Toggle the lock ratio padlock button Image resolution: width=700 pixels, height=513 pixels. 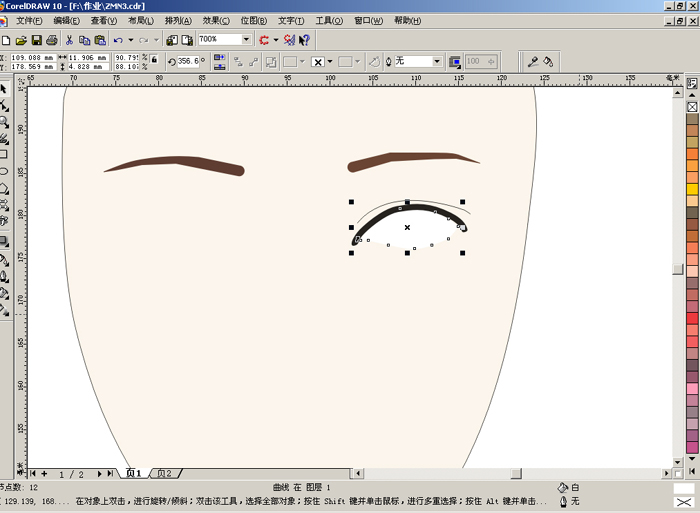coord(153,61)
